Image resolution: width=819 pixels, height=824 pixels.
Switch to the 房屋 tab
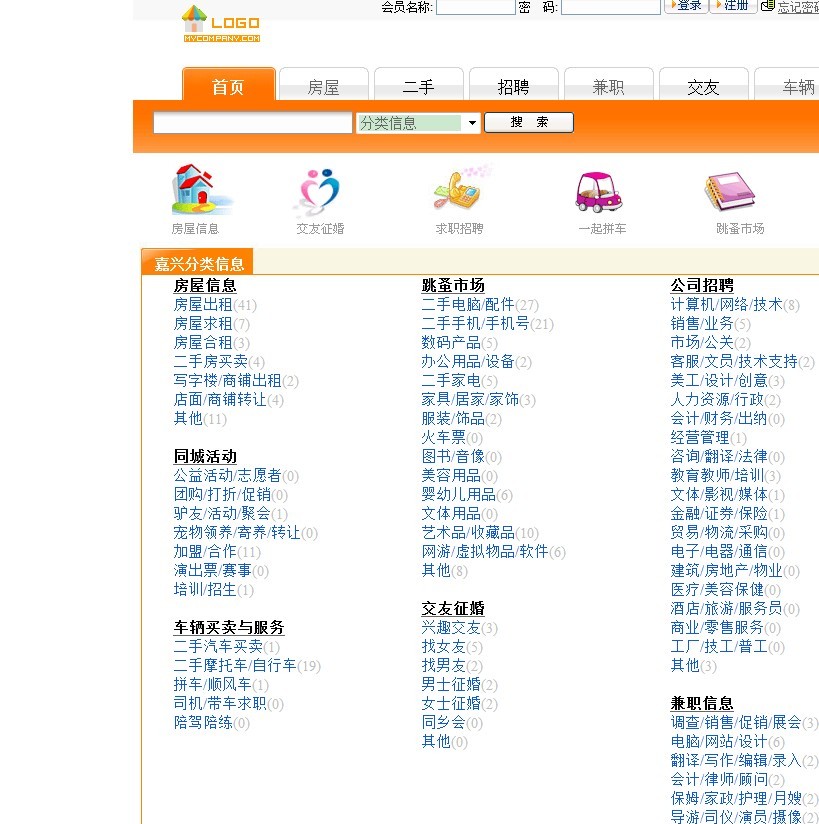[323, 84]
